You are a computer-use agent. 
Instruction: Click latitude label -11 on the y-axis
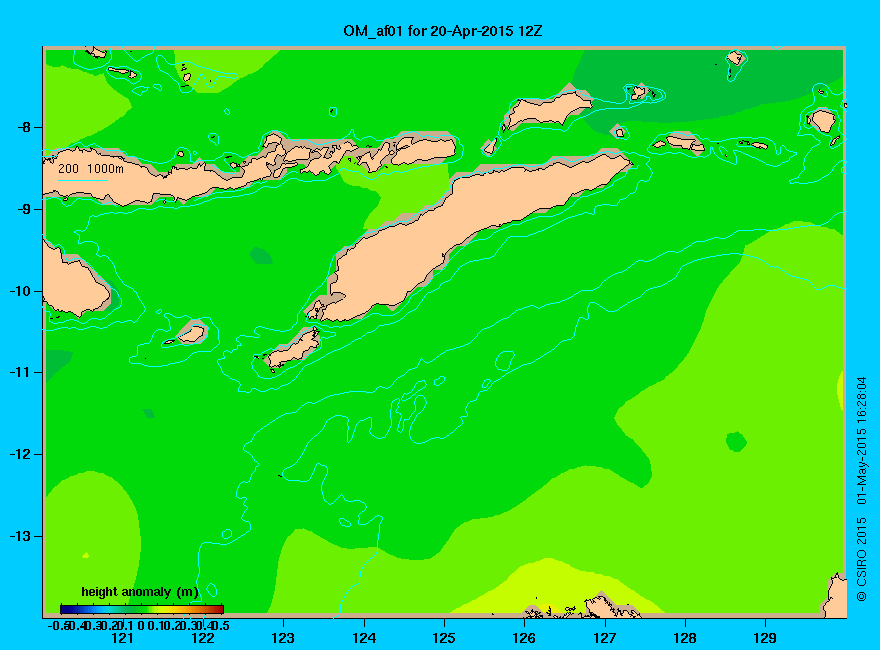(x=20, y=372)
